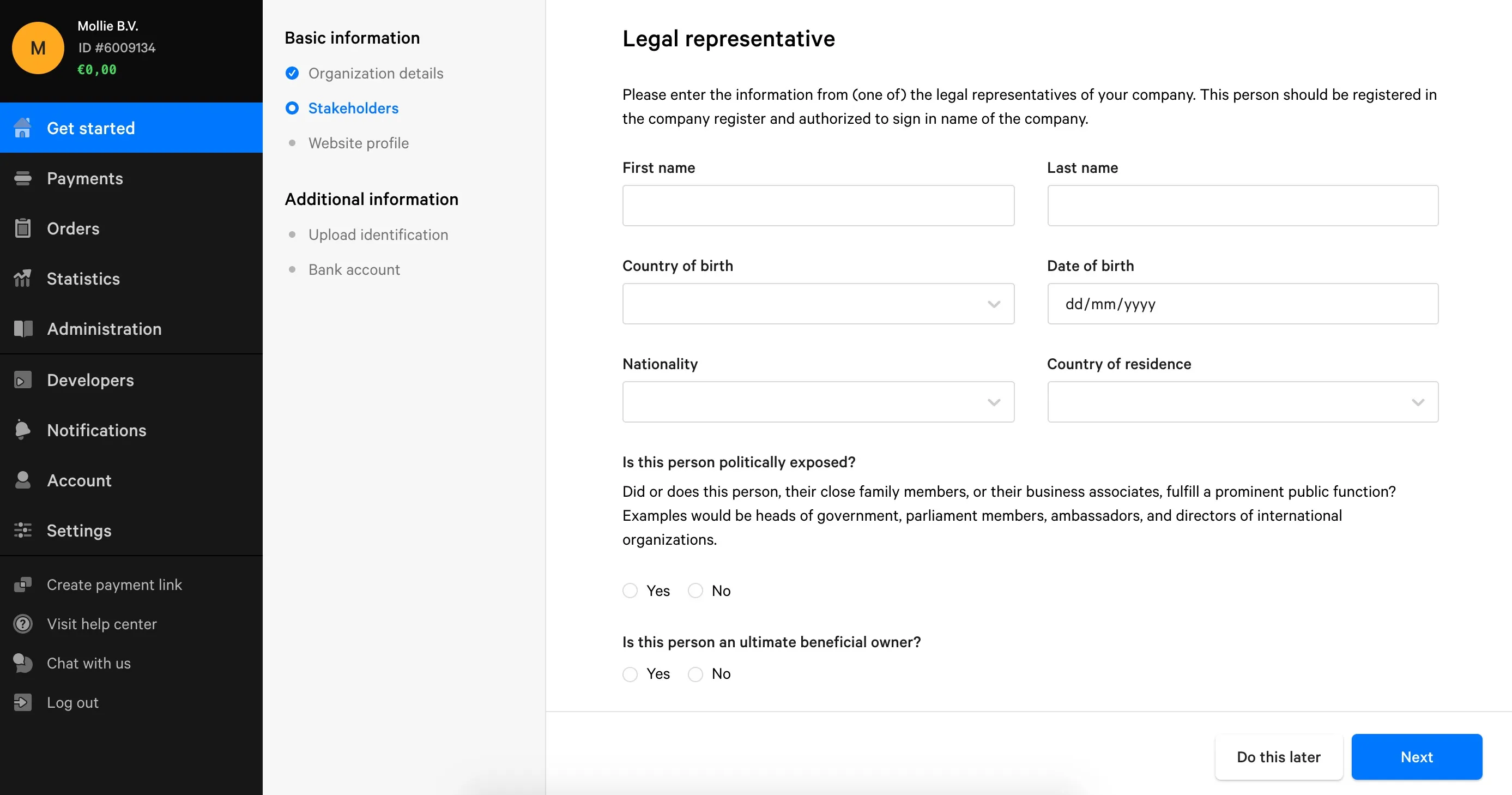Go to the Website profile step
This screenshot has height=795, width=1512.
coord(358,143)
